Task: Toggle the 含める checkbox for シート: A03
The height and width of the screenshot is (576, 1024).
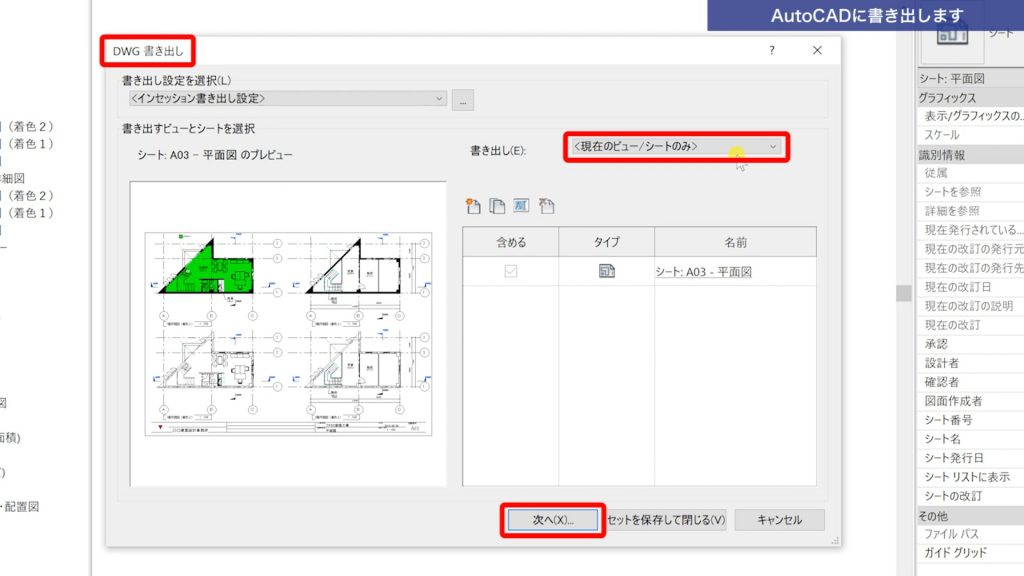Action: [510, 271]
